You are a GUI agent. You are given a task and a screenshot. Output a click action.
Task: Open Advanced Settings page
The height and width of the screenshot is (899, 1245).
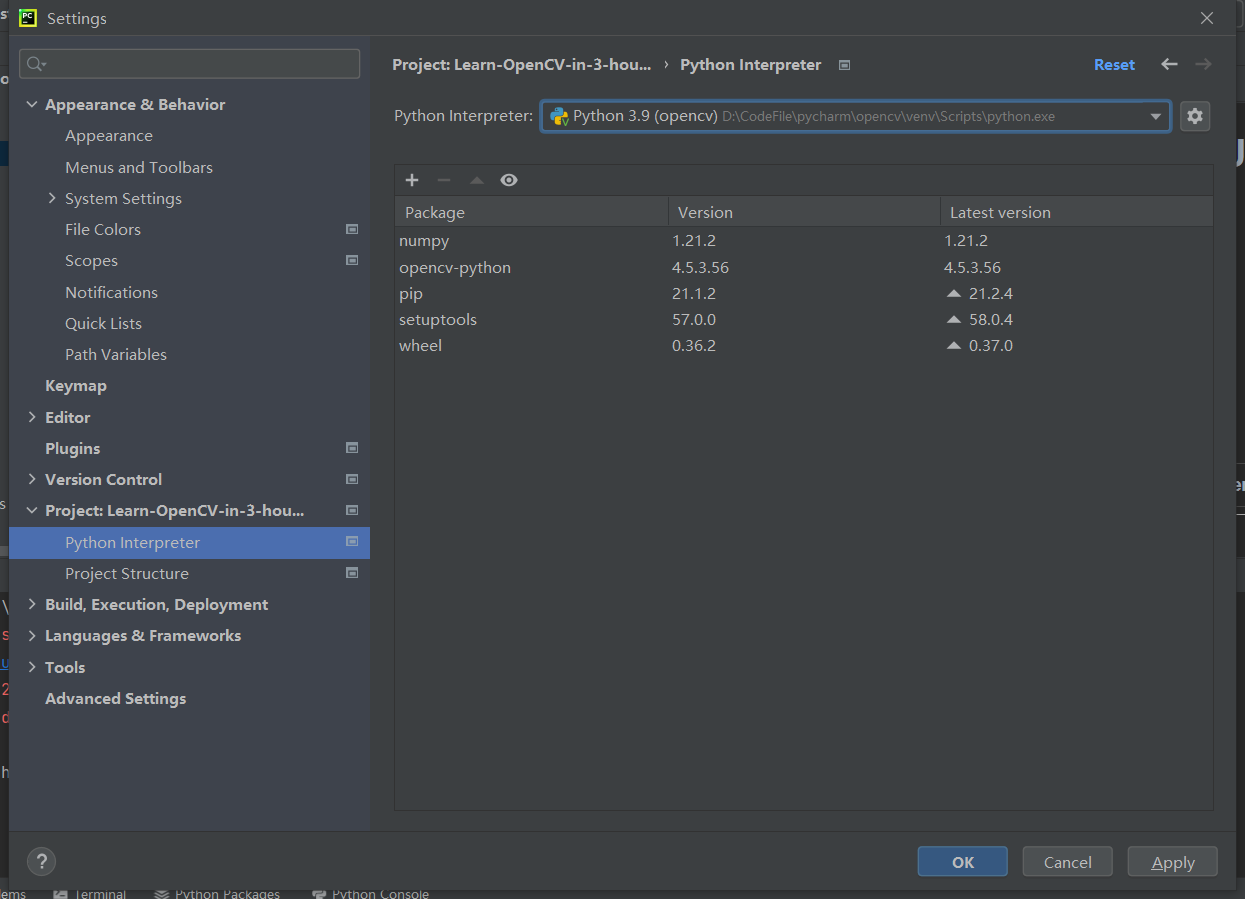(115, 698)
